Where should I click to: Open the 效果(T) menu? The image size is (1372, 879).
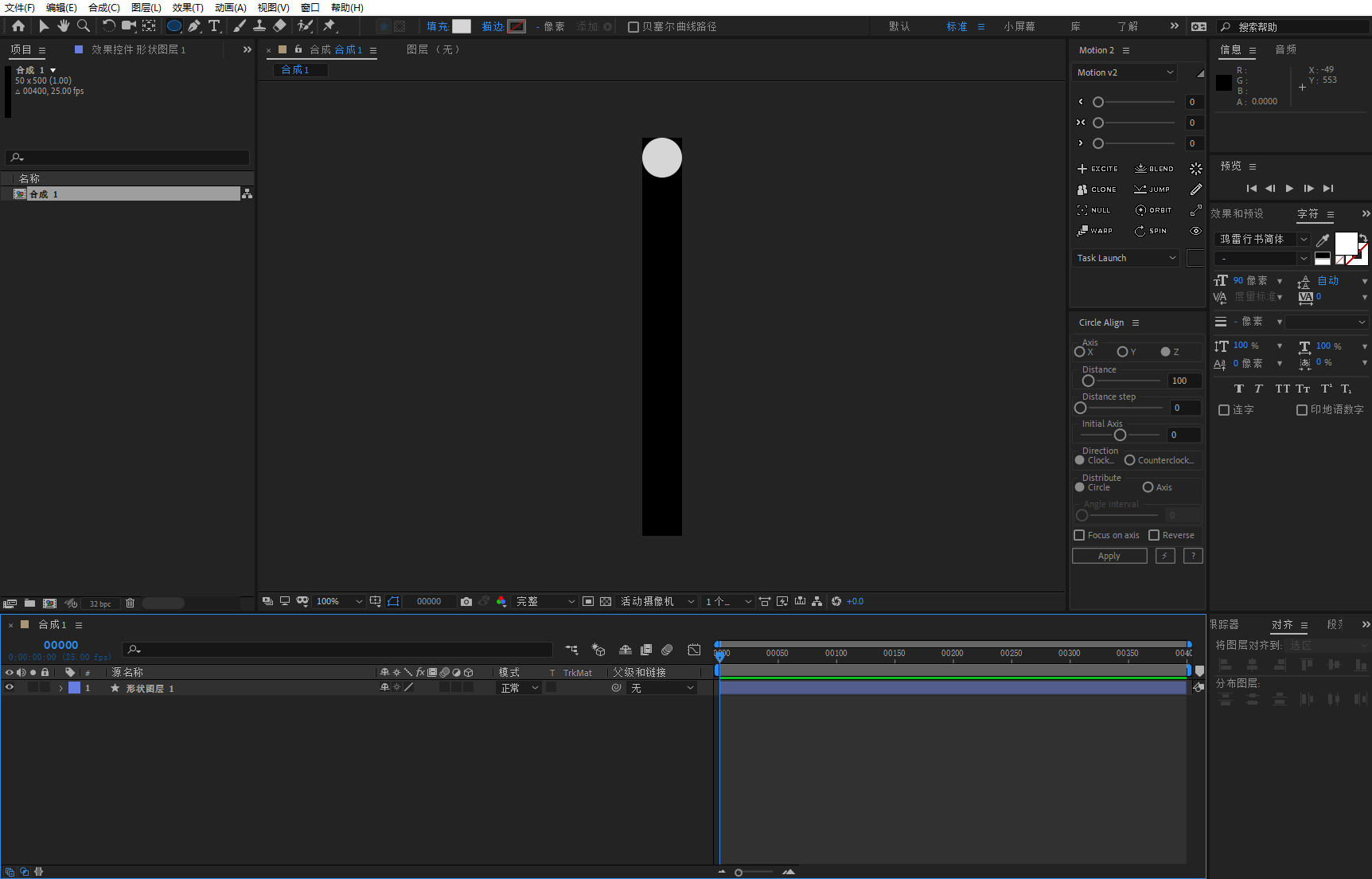188,8
